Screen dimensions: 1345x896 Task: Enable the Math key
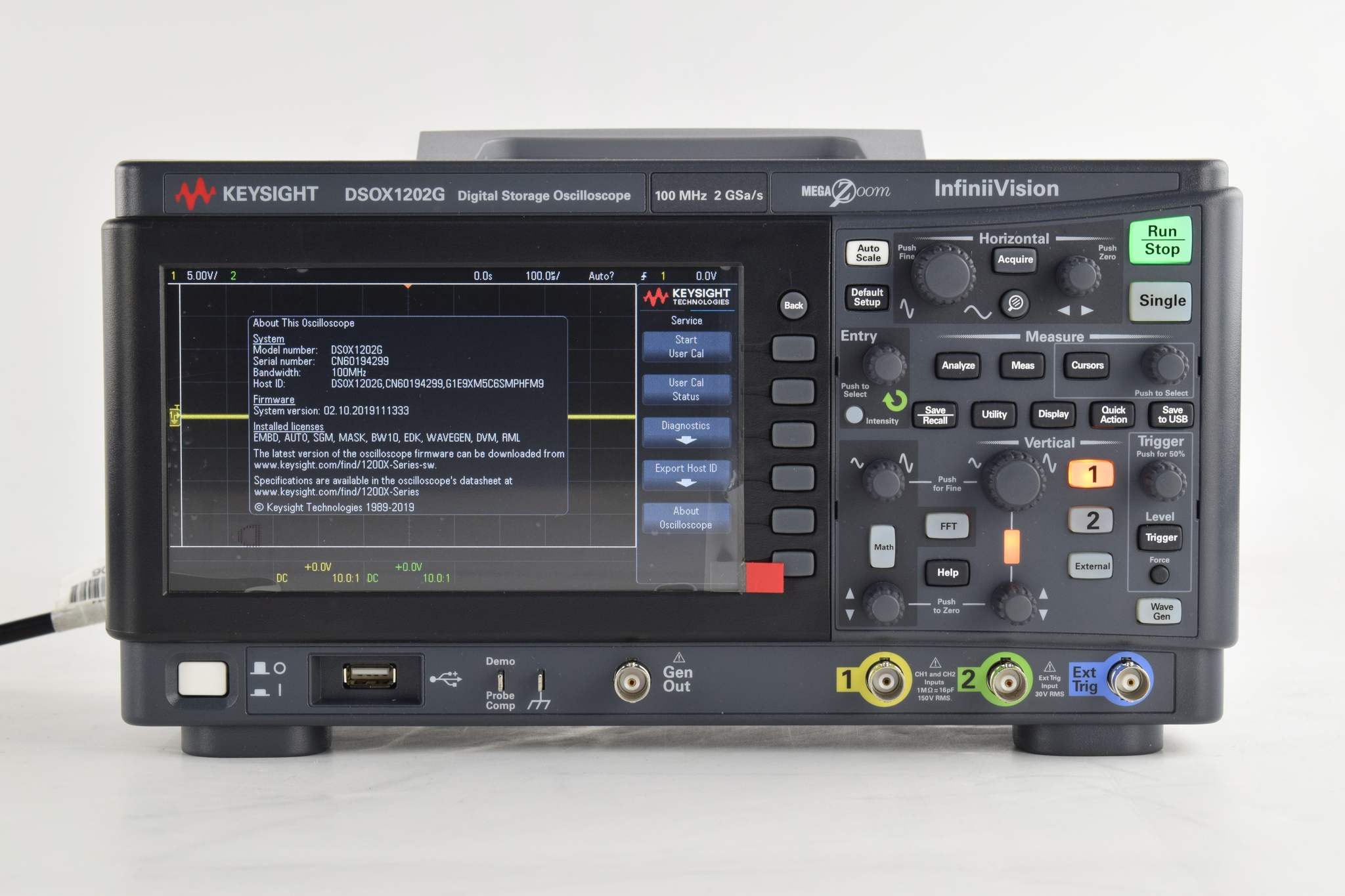pyautogui.click(x=883, y=547)
